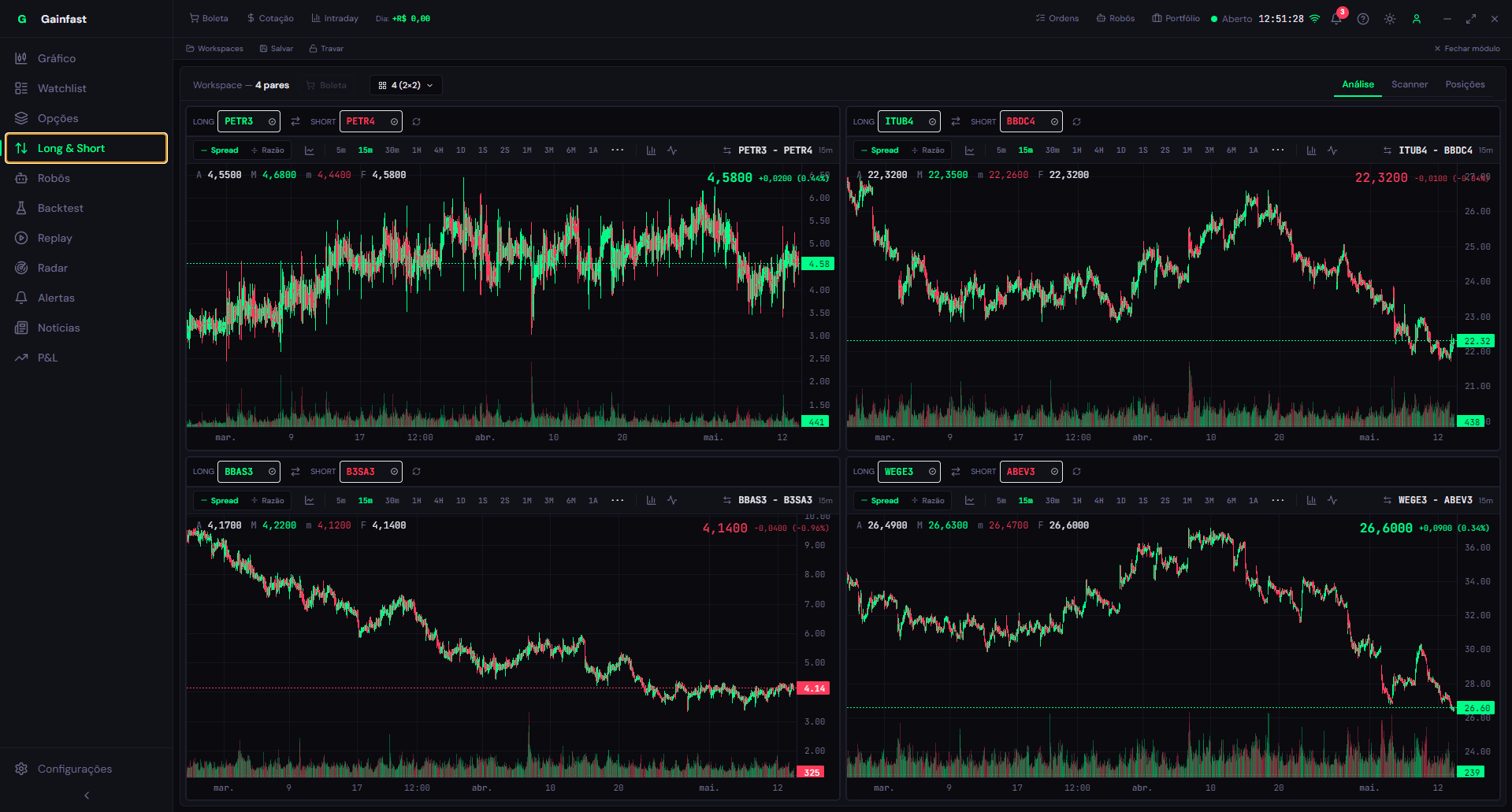Open the BBAS3 long symbol selector
This screenshot has width=1512, height=812.
[x=249, y=472]
